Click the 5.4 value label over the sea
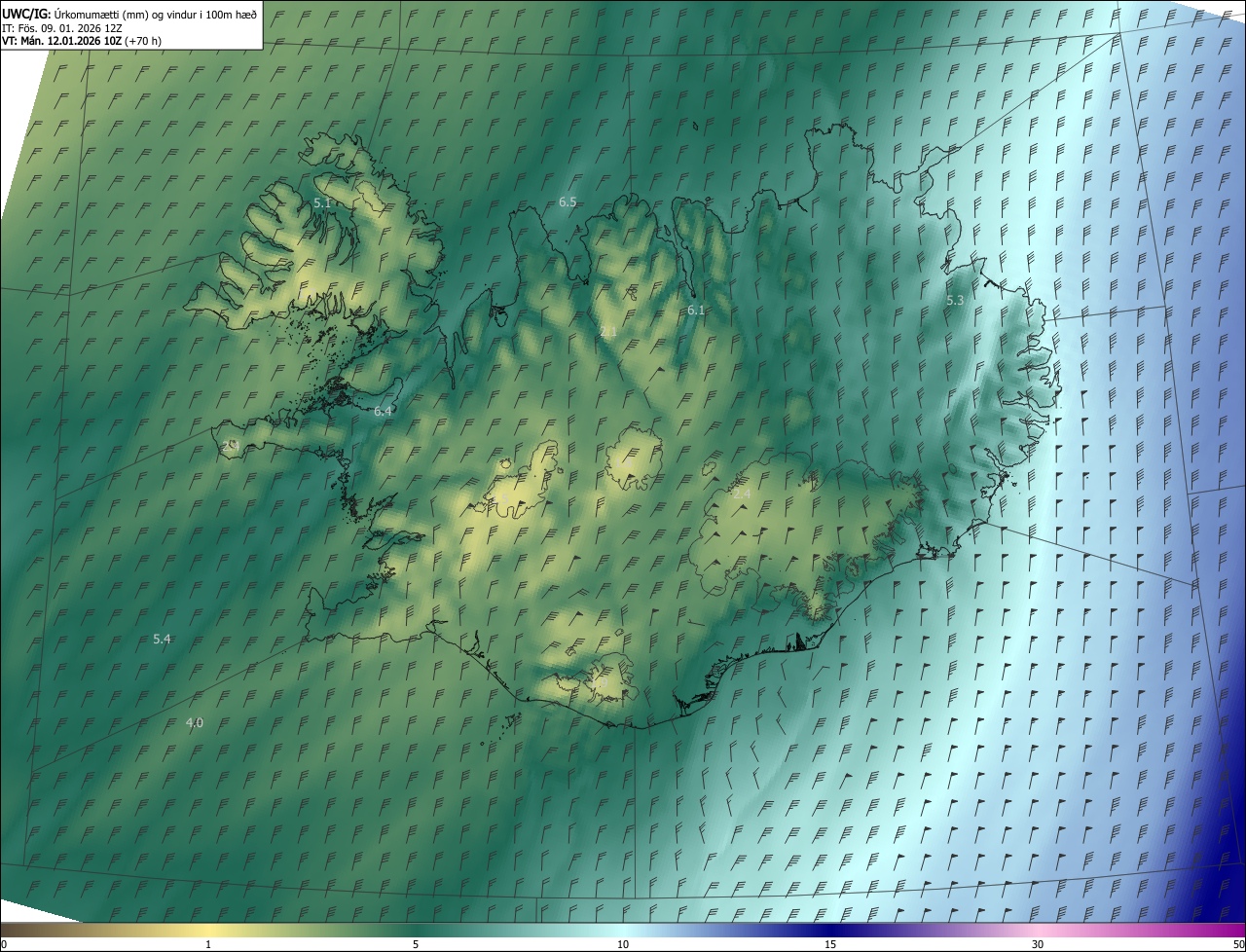1246x952 pixels. [162, 639]
